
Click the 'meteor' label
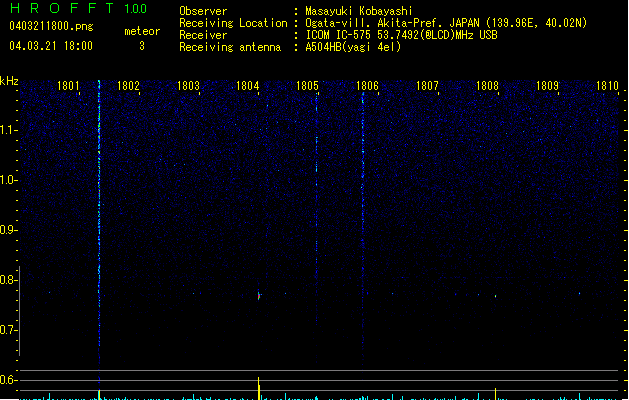(x=142, y=31)
